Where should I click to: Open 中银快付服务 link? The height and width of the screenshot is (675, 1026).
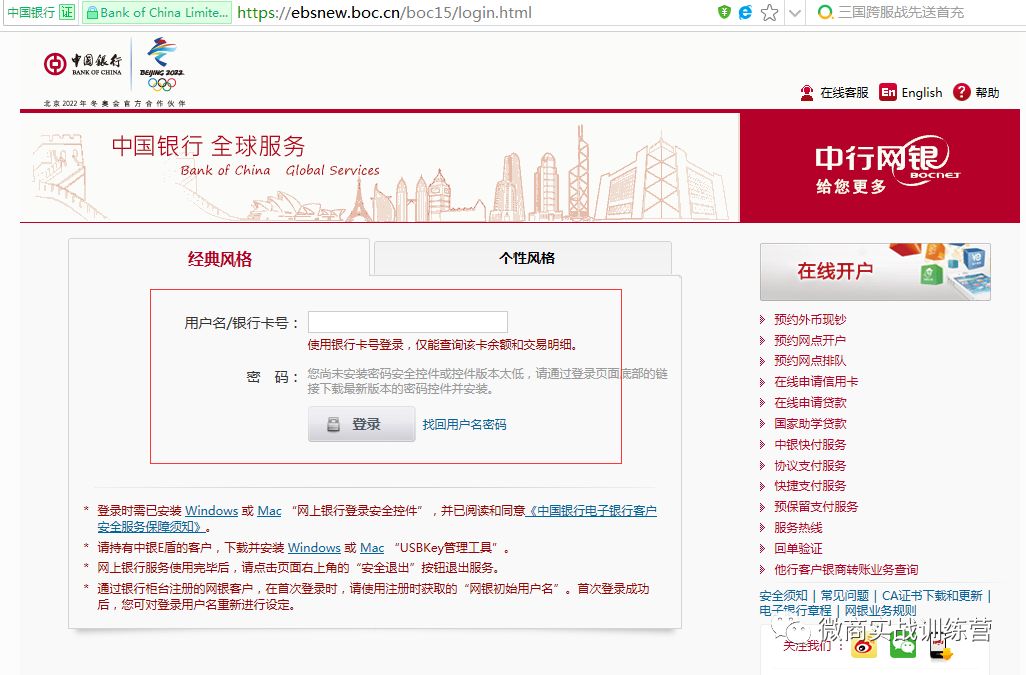(810, 444)
